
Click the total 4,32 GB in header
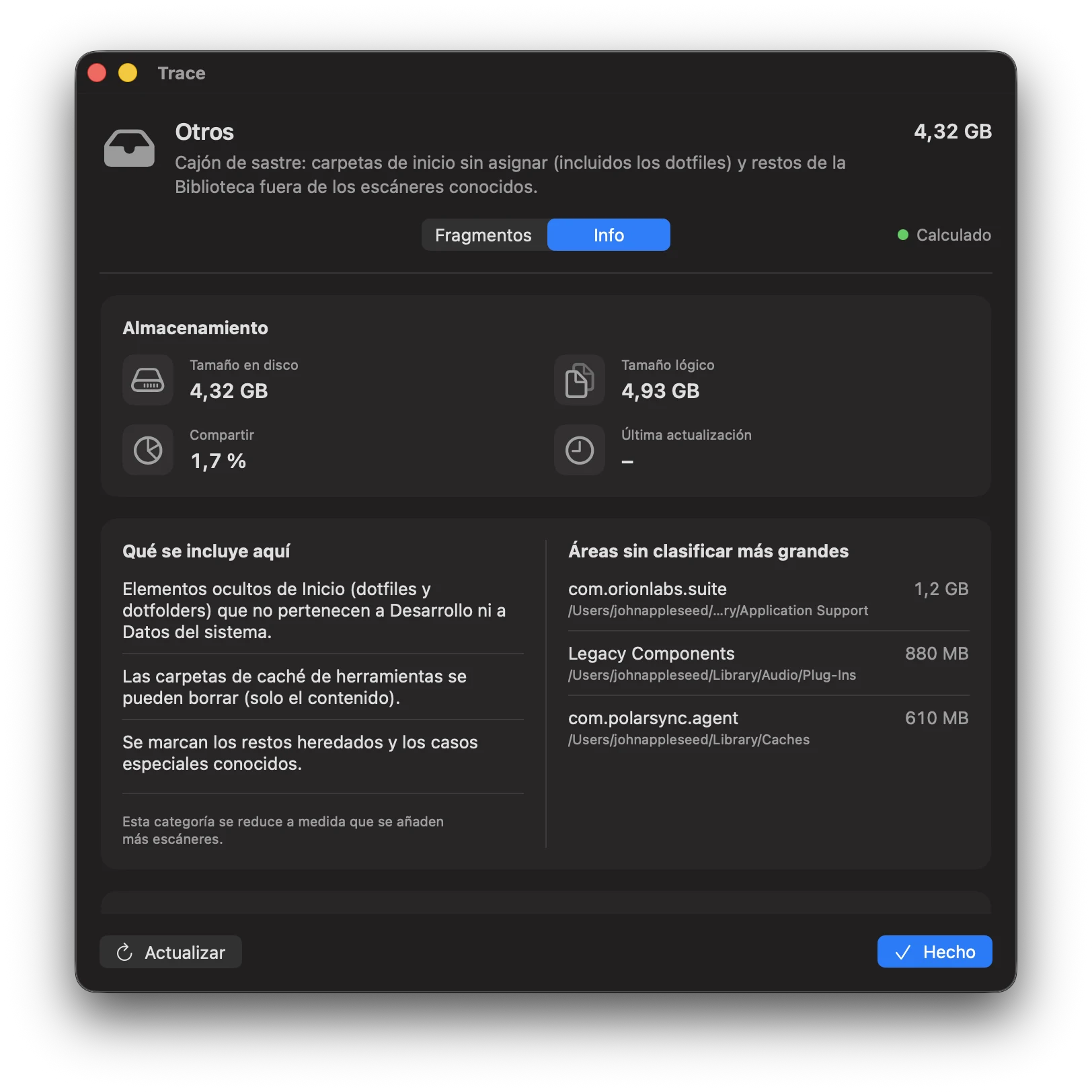point(953,131)
